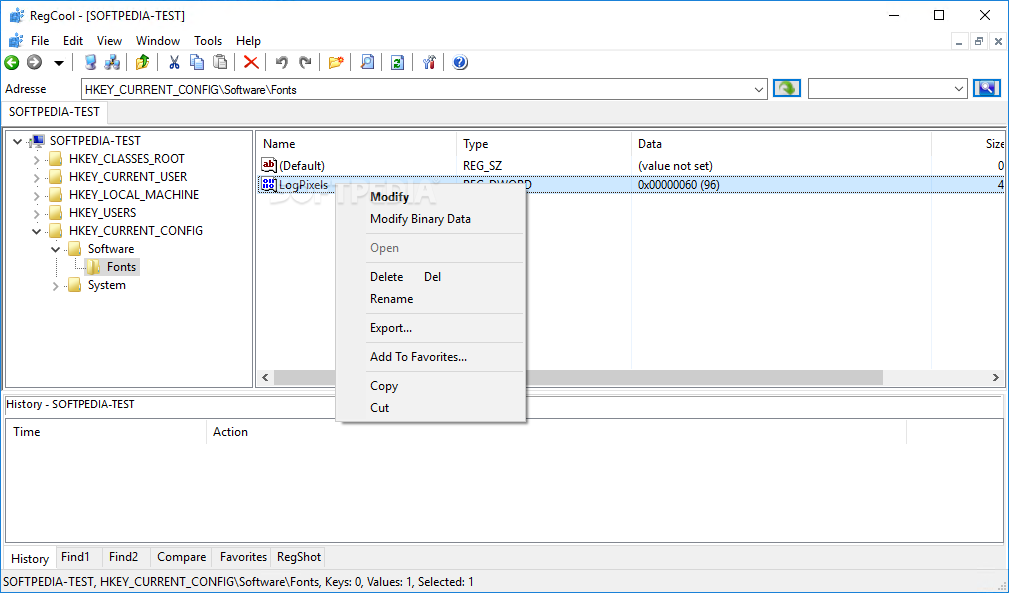Click the Redo toolbar icon
Viewport: 1009px width, 593px height.
pos(305,62)
